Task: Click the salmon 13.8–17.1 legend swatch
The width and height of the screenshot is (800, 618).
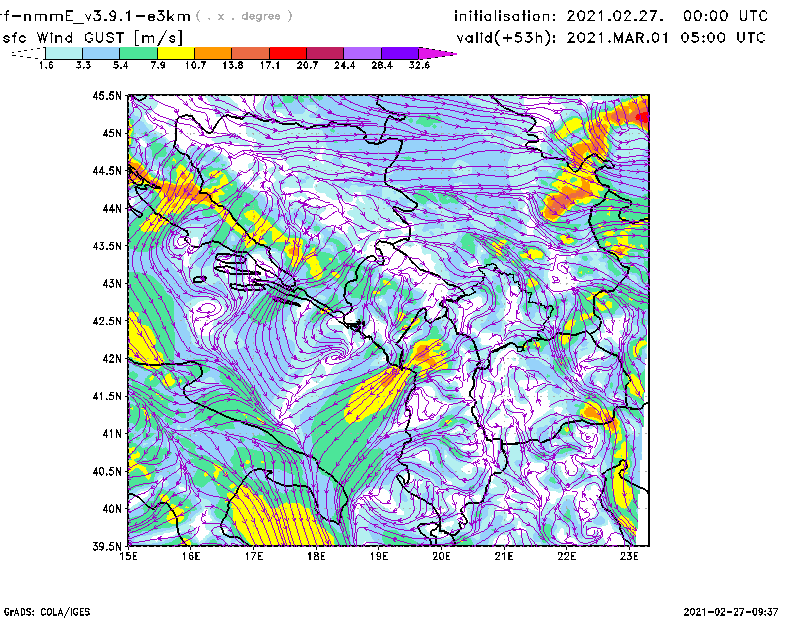Action: [x=251, y=53]
